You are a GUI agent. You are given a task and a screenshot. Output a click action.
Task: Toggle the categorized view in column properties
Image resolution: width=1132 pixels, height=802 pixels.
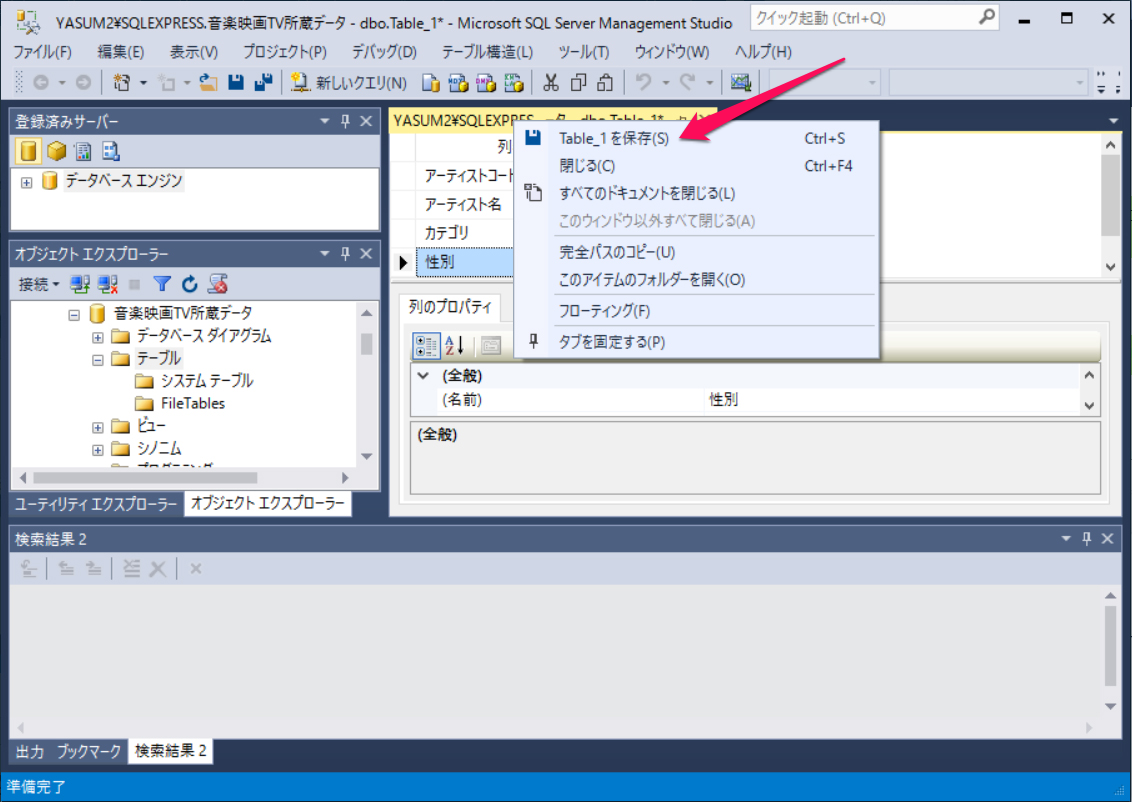coord(426,346)
